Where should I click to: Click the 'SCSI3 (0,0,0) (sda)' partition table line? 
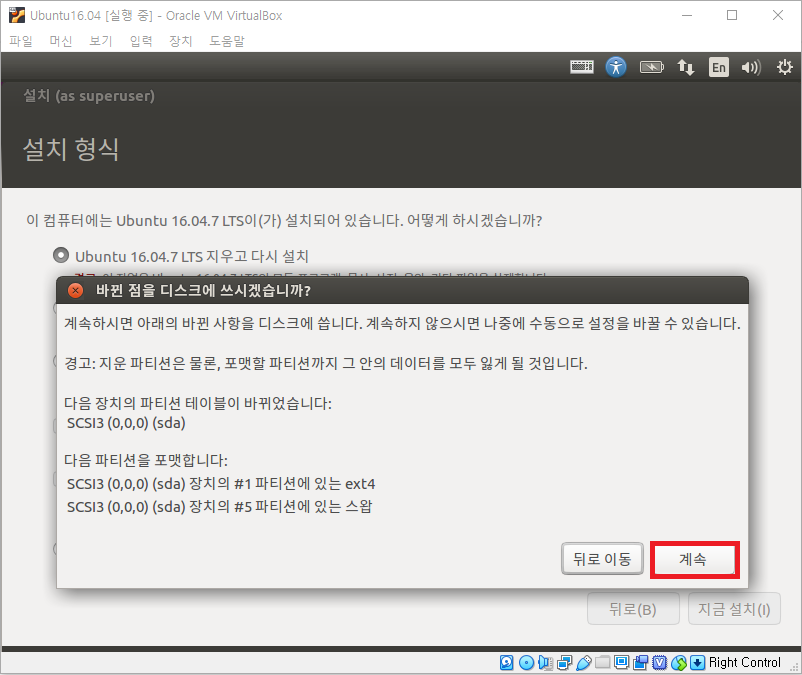[126, 423]
